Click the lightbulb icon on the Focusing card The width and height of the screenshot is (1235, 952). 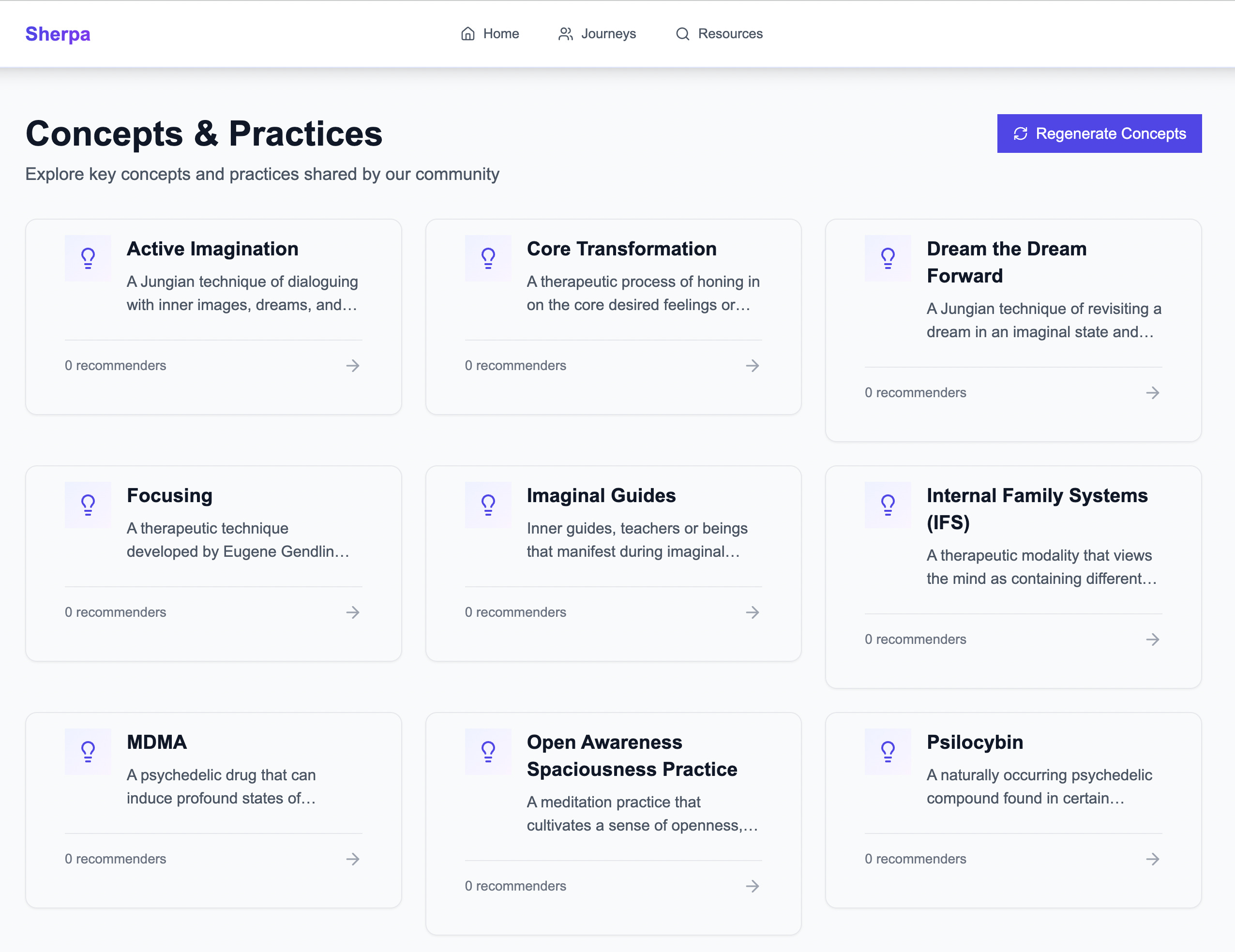click(88, 504)
